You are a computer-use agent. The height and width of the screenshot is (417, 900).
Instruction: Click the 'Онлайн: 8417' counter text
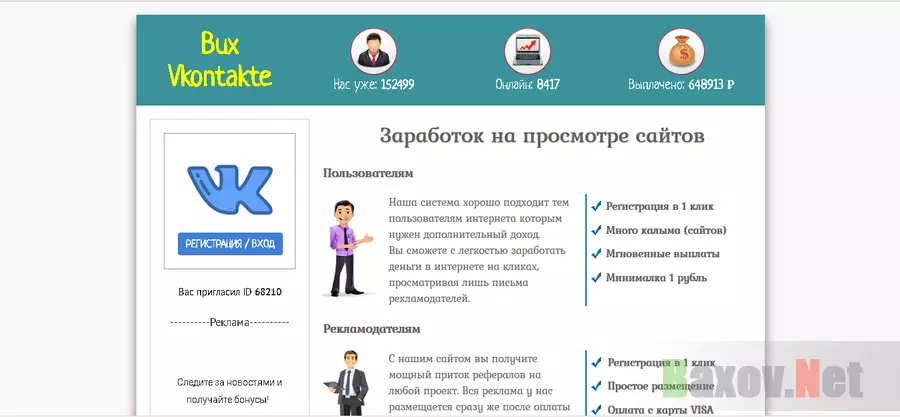[x=527, y=85]
